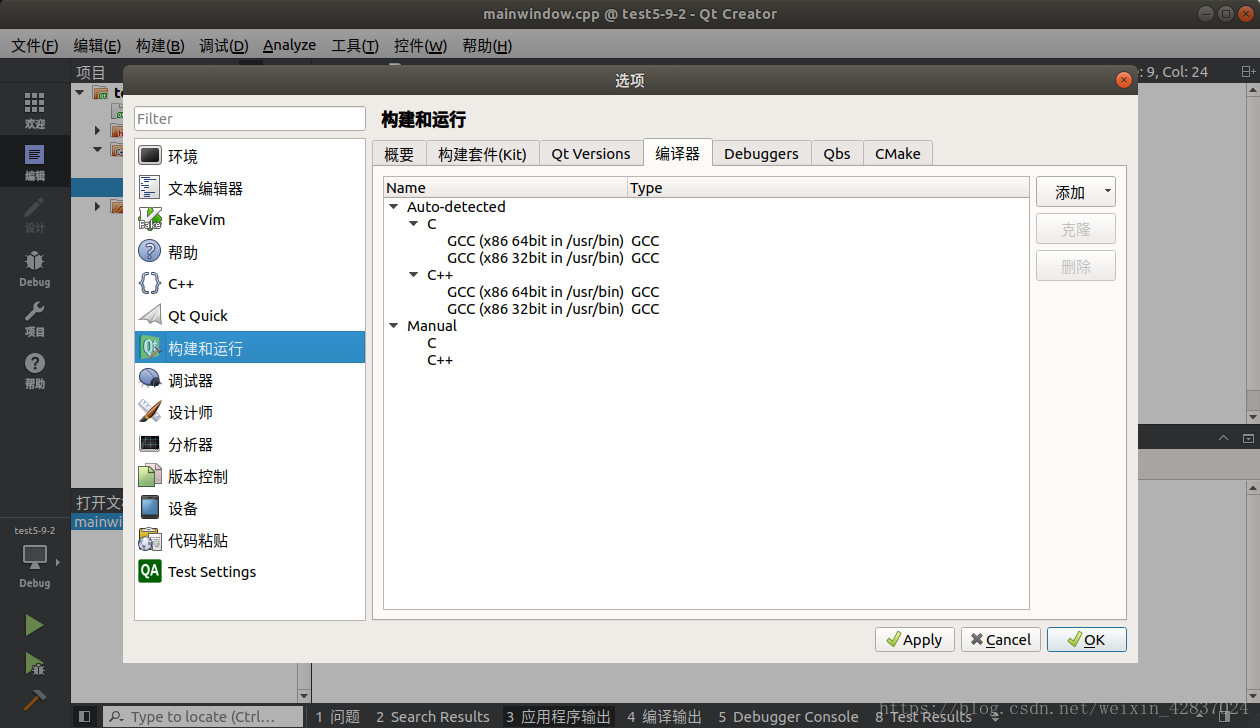Select the 帮助 options category

[x=250, y=252]
